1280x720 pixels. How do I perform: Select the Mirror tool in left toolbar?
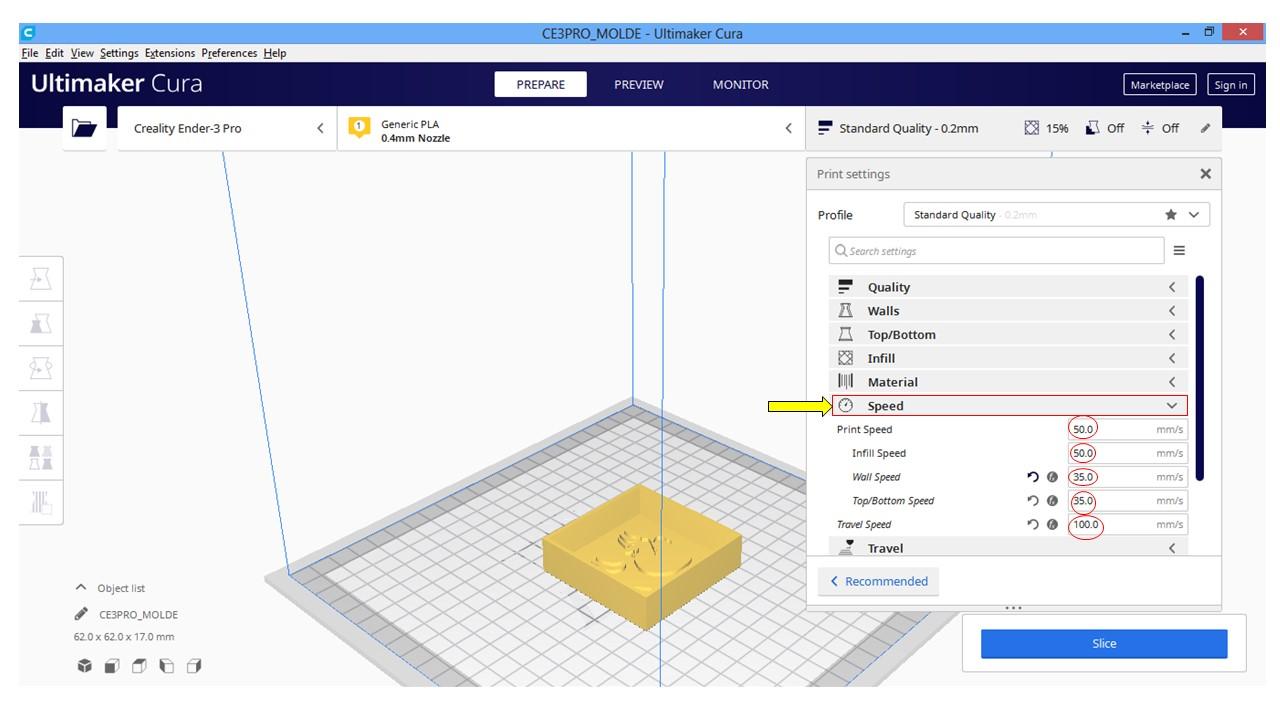tap(42, 413)
